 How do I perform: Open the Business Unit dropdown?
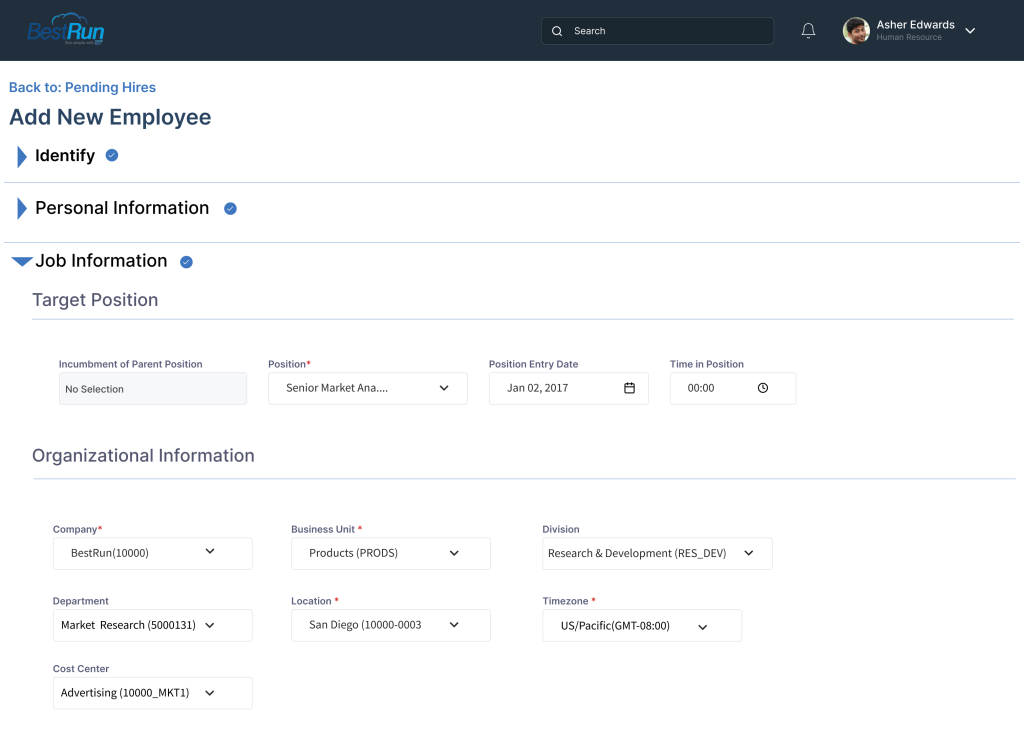pos(454,553)
